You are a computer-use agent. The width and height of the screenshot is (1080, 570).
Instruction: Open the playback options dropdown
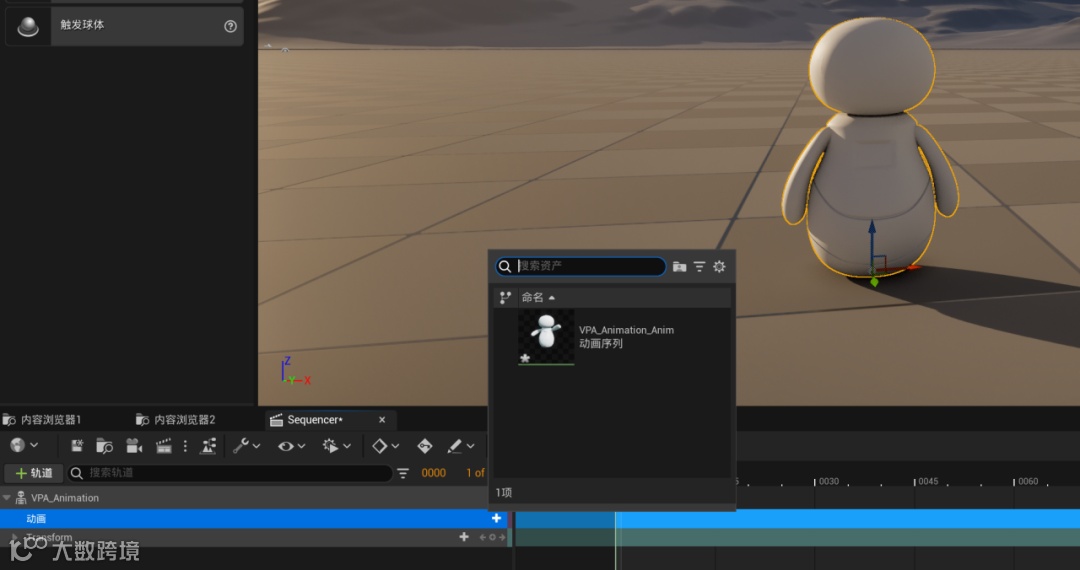(337, 446)
